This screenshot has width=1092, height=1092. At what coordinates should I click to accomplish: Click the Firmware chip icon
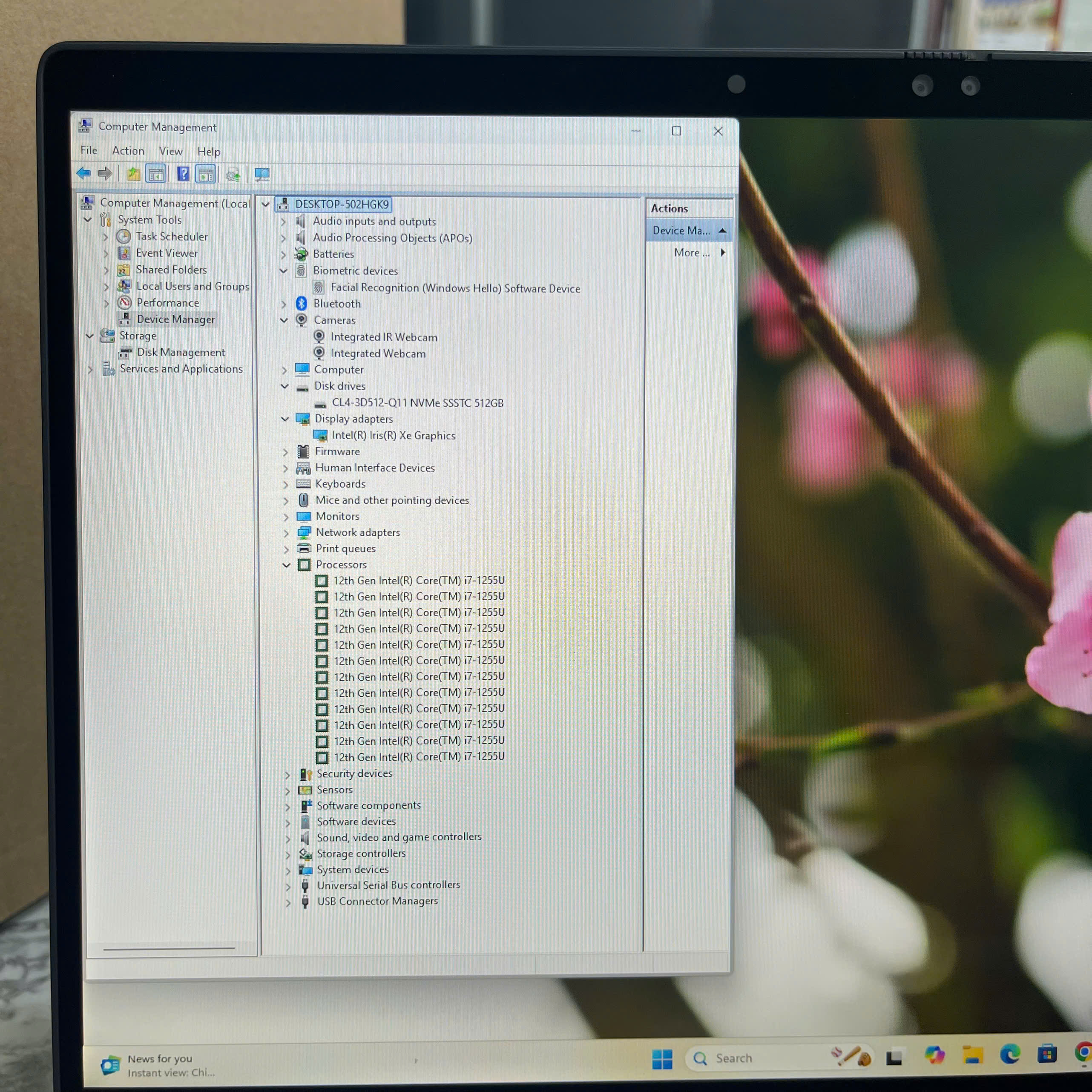(x=304, y=451)
